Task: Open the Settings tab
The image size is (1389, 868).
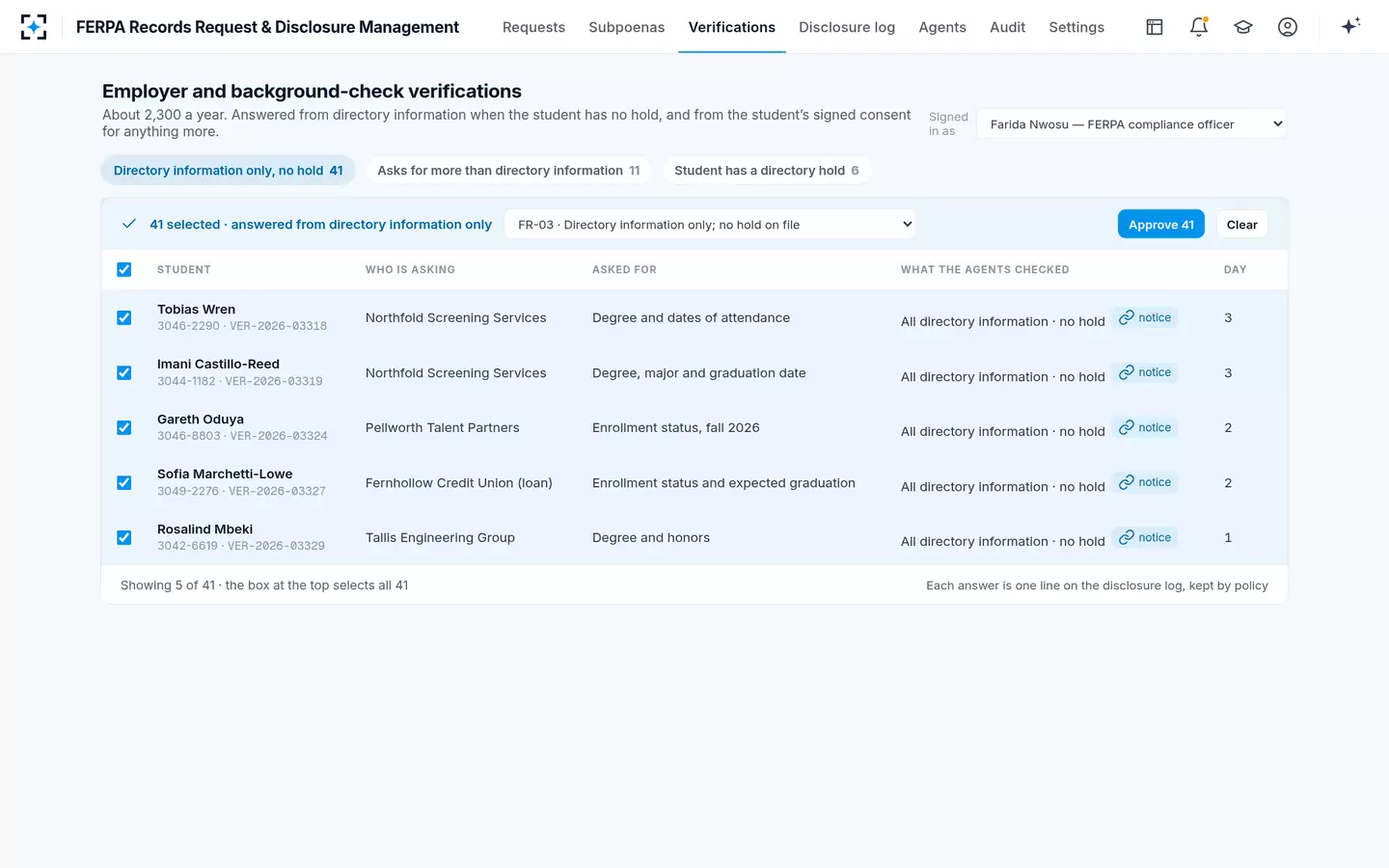Action: (x=1076, y=27)
